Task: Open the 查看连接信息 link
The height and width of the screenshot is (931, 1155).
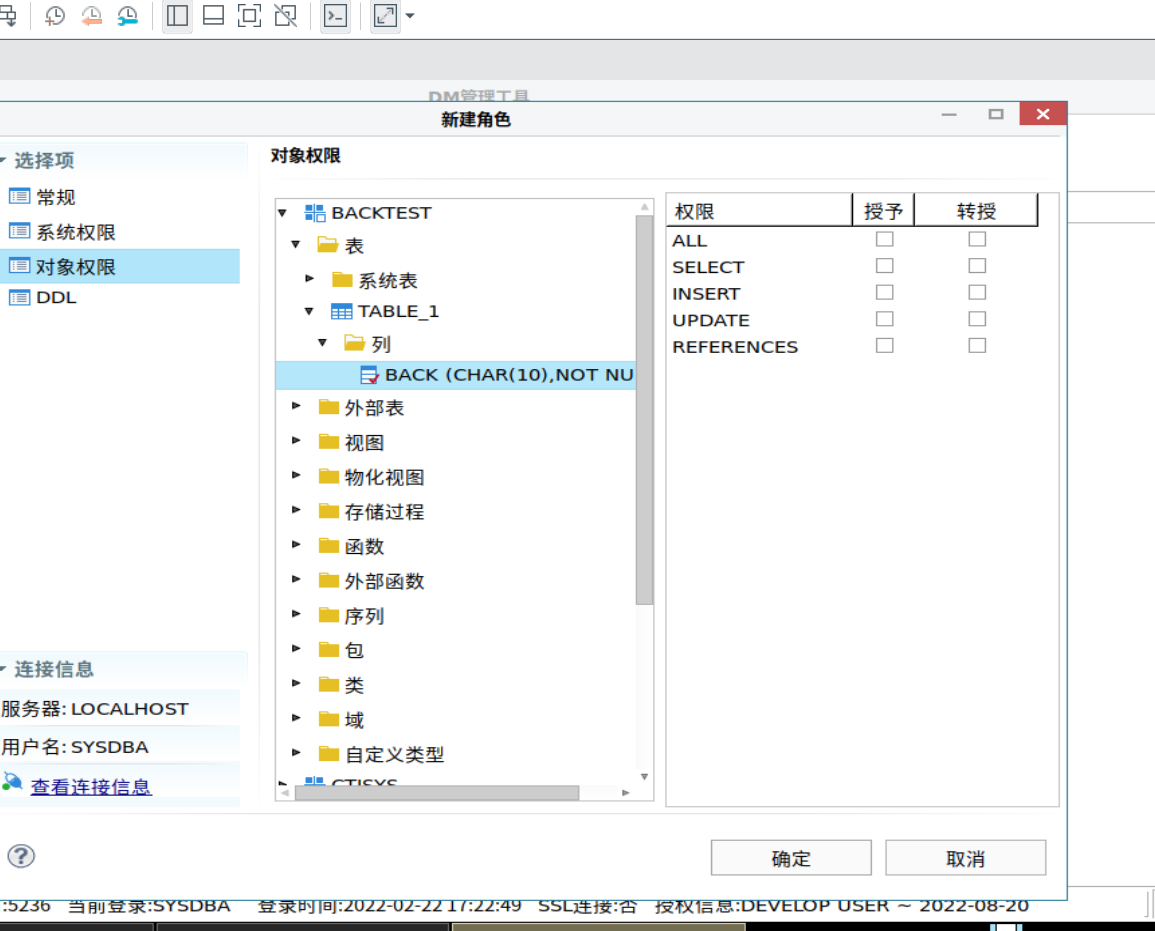Action: pyautogui.click(x=91, y=787)
